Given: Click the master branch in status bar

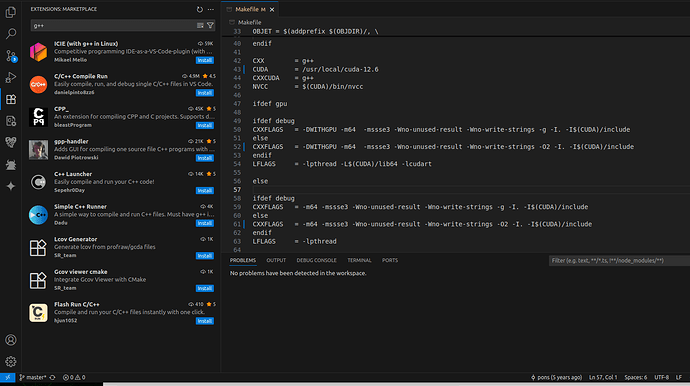Looking at the screenshot, I should coord(33,377).
